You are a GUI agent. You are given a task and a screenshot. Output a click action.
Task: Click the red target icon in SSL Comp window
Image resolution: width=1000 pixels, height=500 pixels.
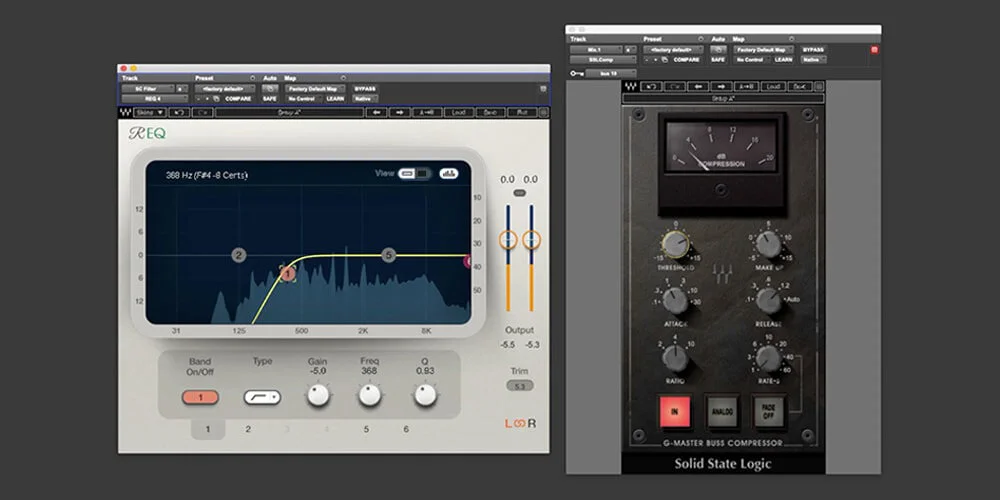point(874,50)
